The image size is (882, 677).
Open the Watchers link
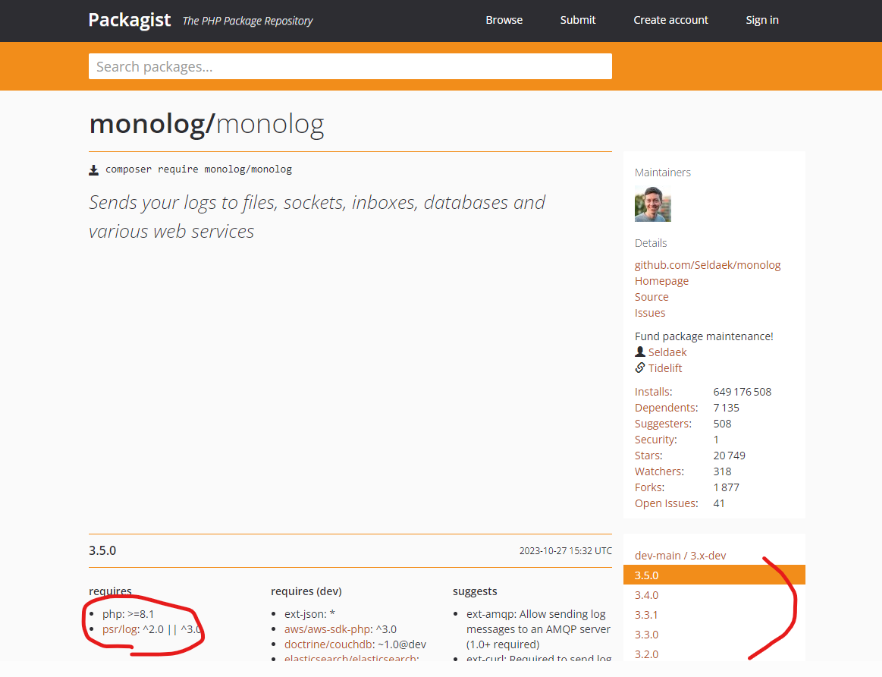[659, 471]
